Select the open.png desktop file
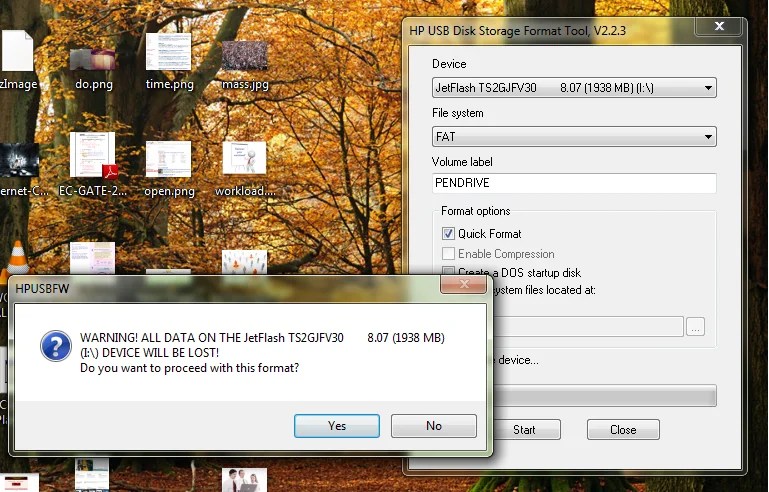This screenshot has width=769, height=492. coord(169,169)
